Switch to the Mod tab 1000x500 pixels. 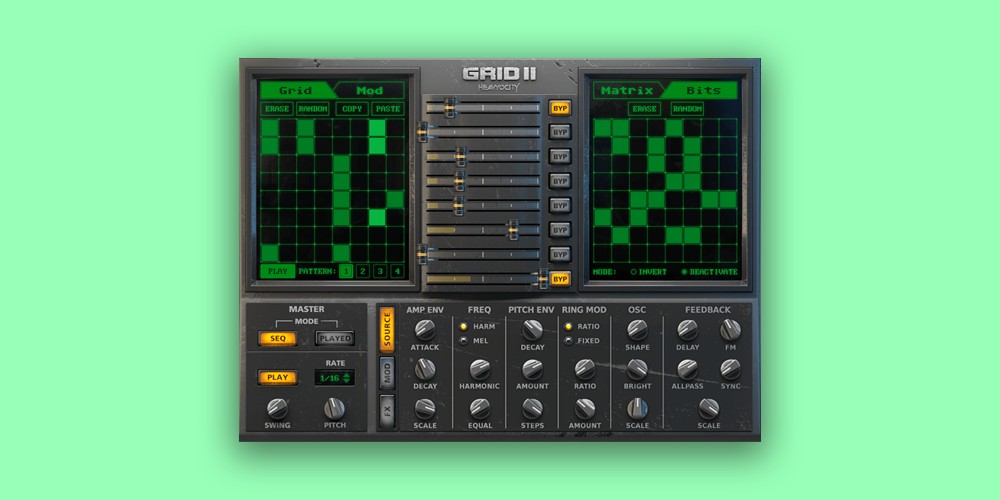(x=370, y=90)
